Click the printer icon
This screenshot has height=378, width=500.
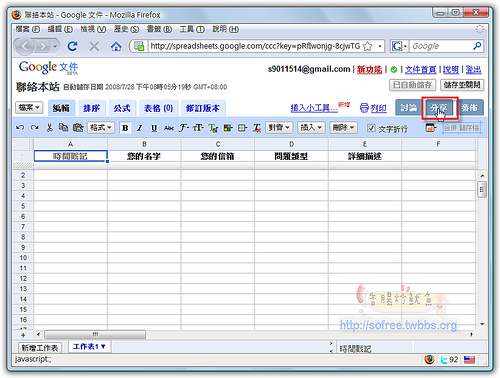click(x=364, y=108)
